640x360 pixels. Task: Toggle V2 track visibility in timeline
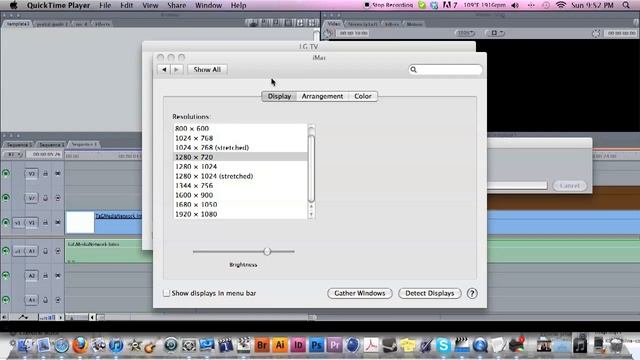(6, 198)
